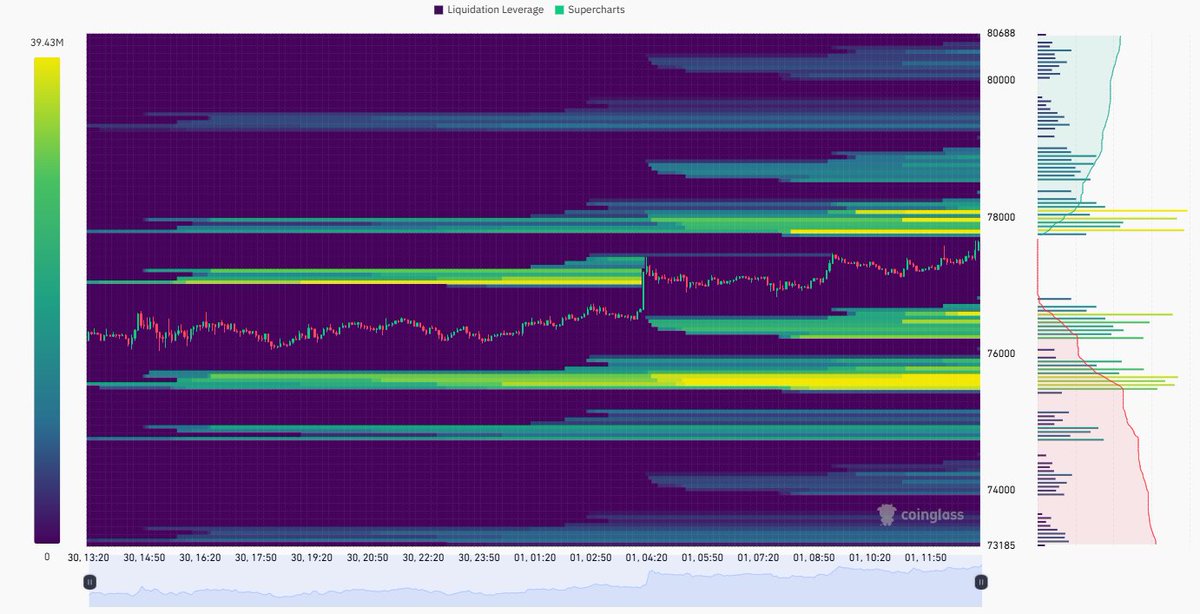Click the 01, 08:50 time axis label
The height and width of the screenshot is (614, 1200).
(814, 556)
